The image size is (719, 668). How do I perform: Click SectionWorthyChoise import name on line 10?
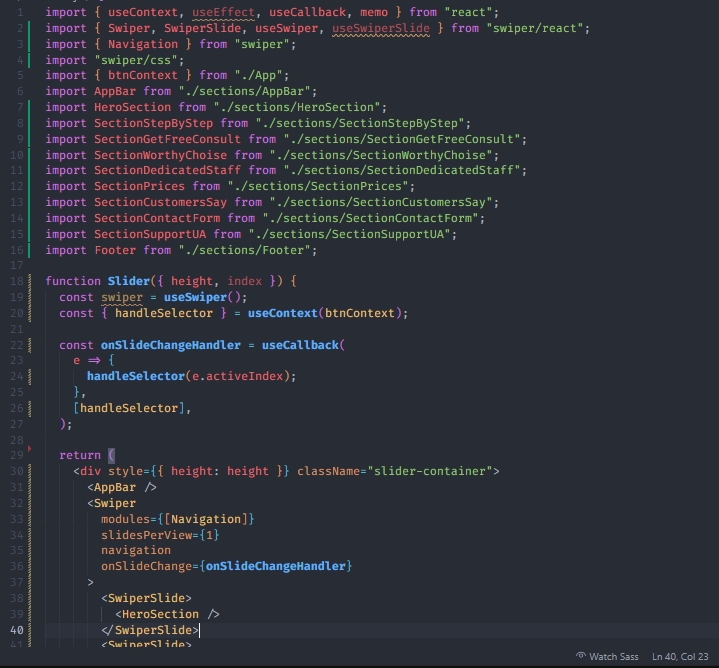(x=160, y=155)
